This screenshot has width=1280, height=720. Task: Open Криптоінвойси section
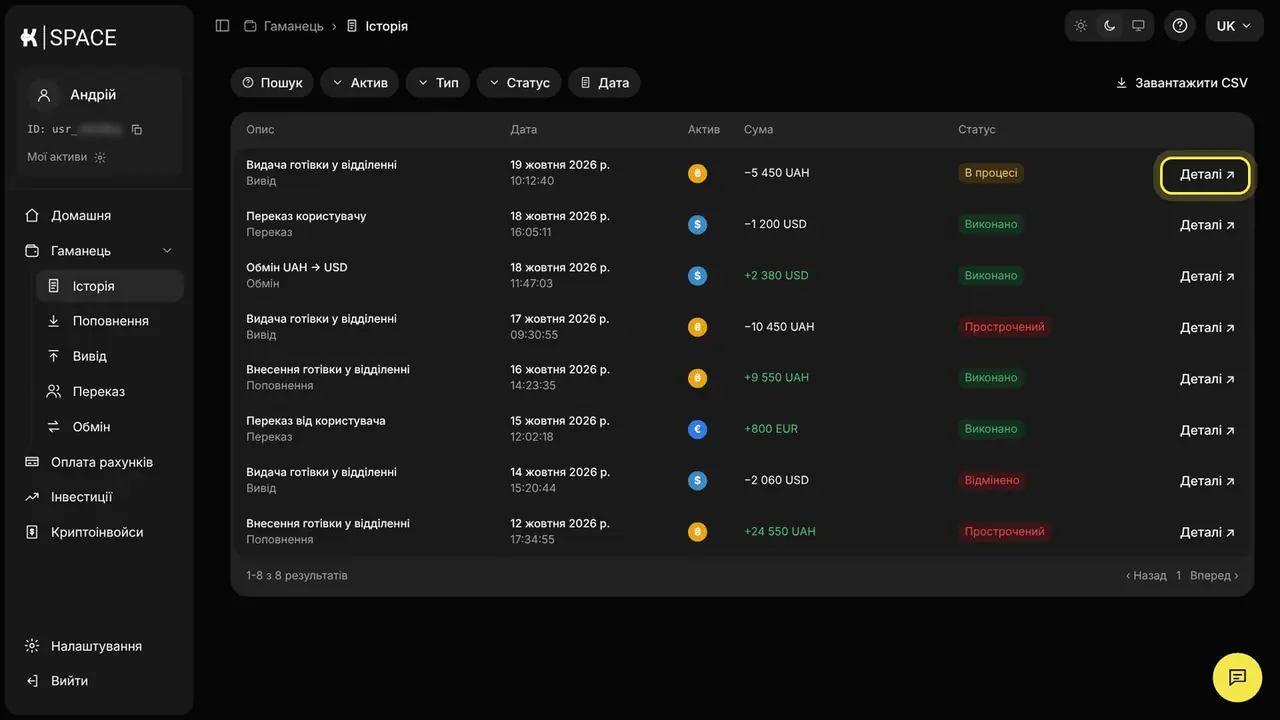pyautogui.click(x=96, y=532)
